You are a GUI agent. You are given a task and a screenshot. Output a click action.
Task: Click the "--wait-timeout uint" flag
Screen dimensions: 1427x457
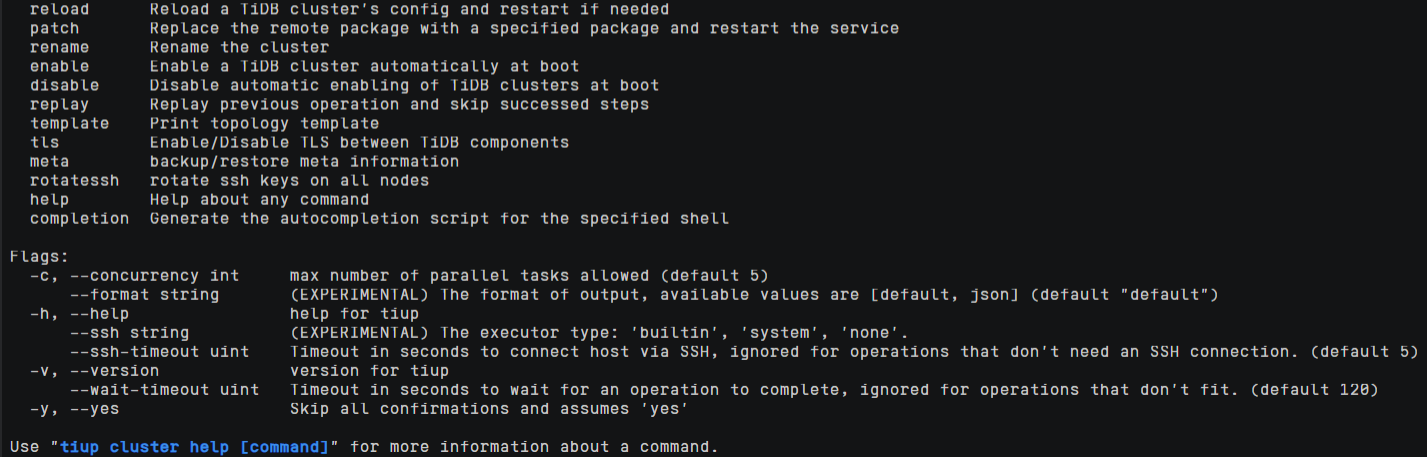164,389
